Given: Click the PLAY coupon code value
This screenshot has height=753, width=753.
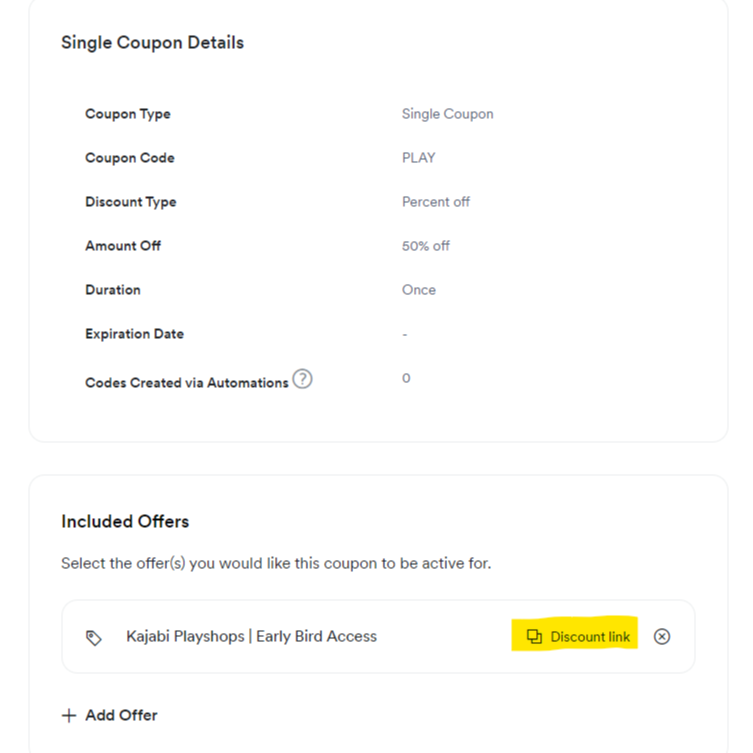Looking at the screenshot, I should [419, 158].
